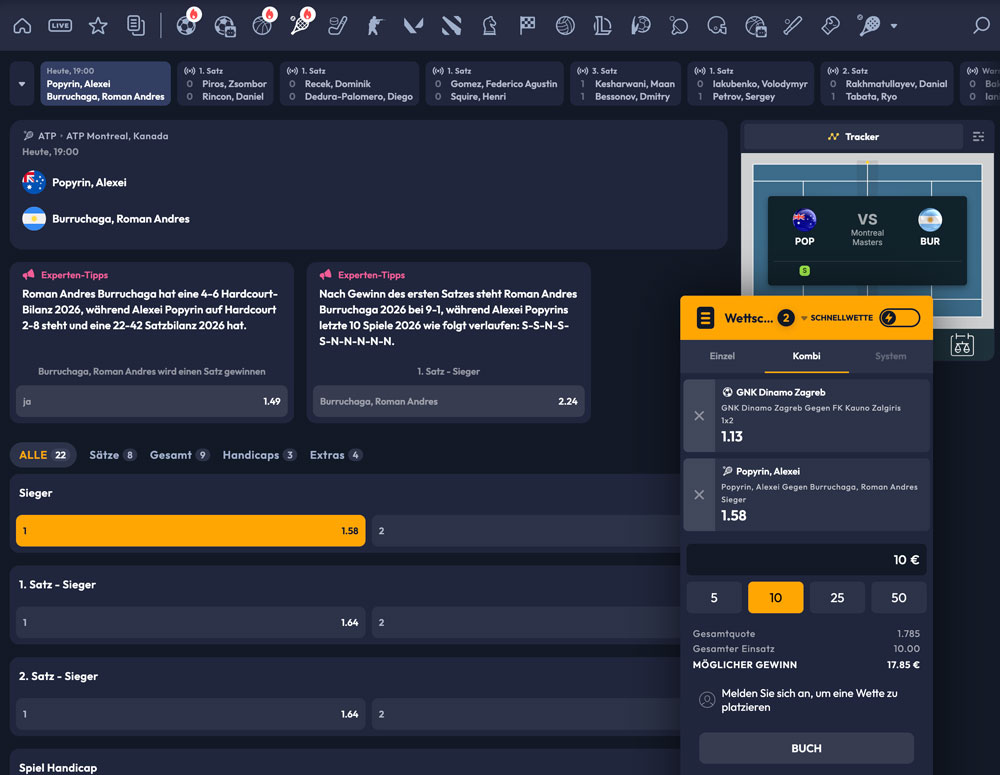The width and height of the screenshot is (1000, 775).
Task: Select the Handicaps 3 markets filter
Action: click(x=259, y=455)
